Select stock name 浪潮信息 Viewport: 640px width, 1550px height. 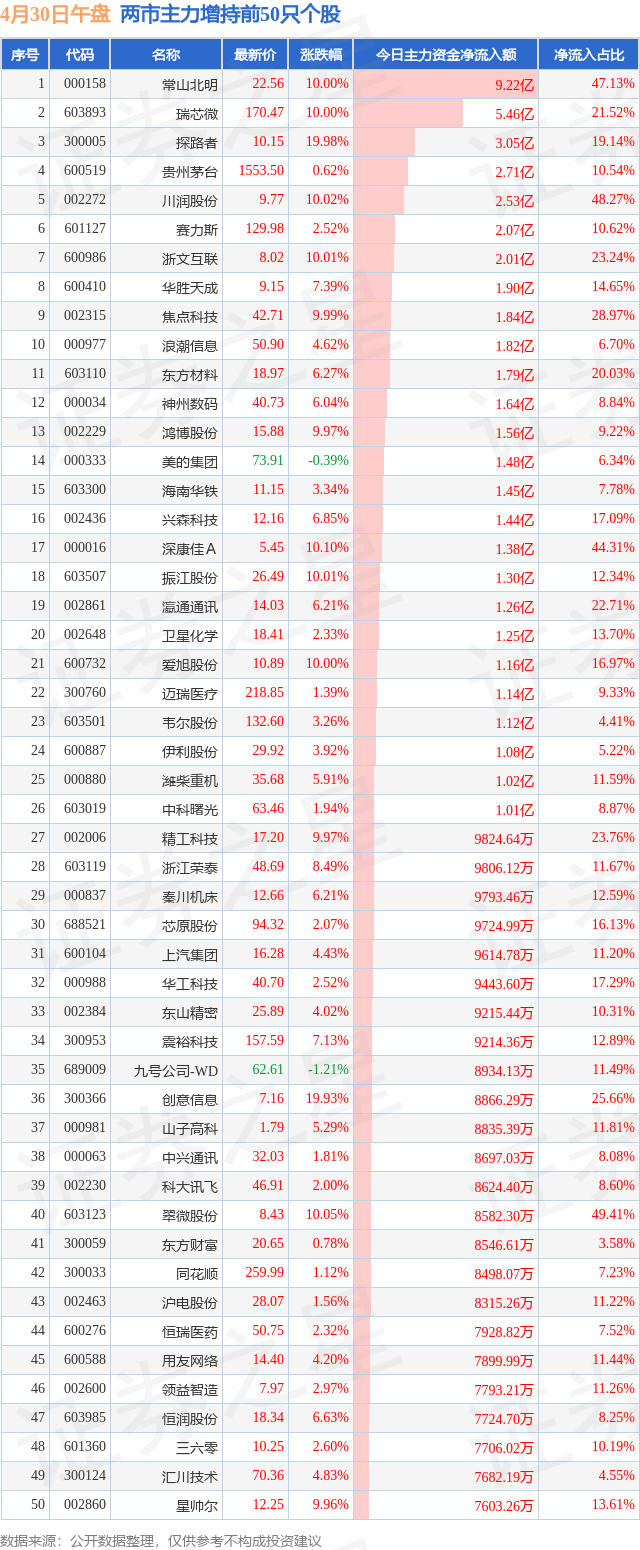[189, 345]
